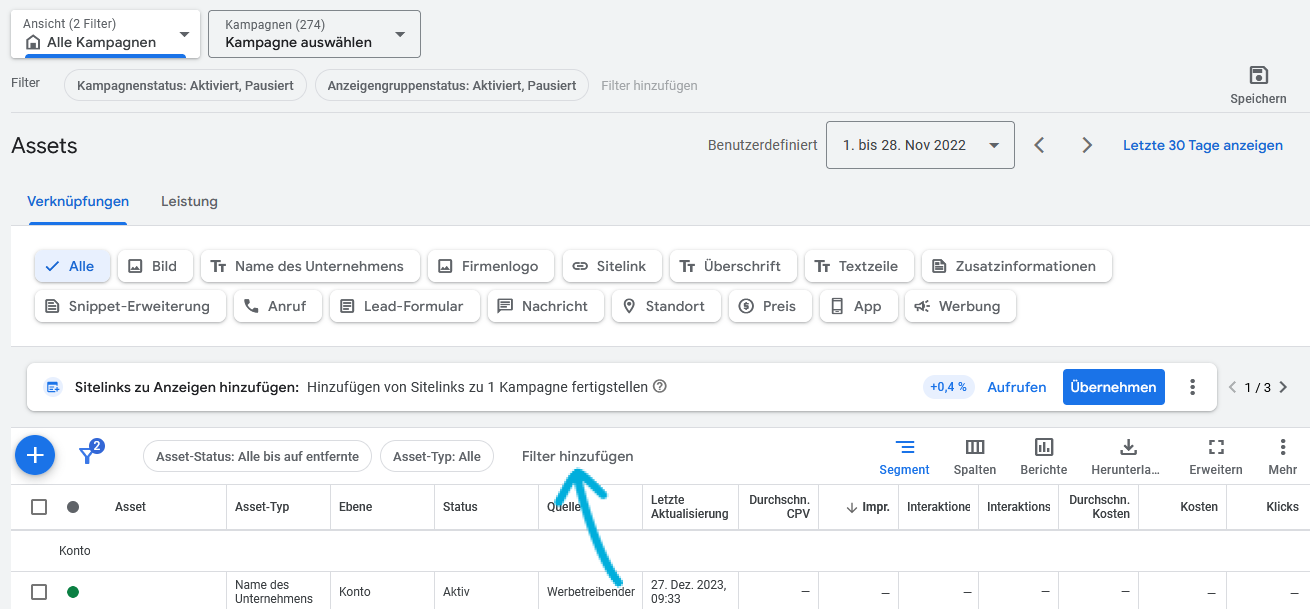Select the Werbung asset chip
The image size is (1310, 609).
click(960, 306)
